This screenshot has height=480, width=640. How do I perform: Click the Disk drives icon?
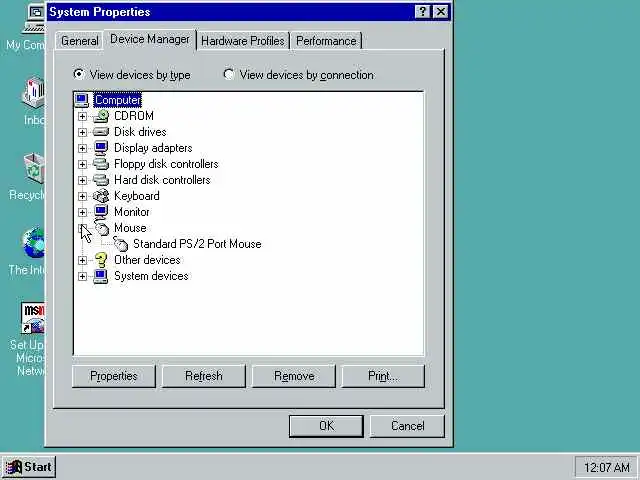coord(101,132)
